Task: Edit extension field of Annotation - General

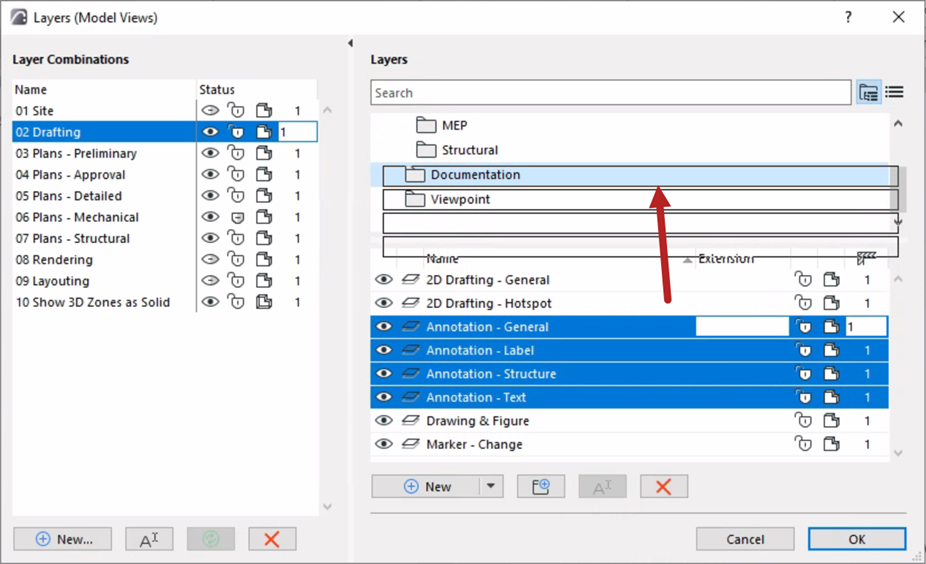Action: [x=742, y=327]
